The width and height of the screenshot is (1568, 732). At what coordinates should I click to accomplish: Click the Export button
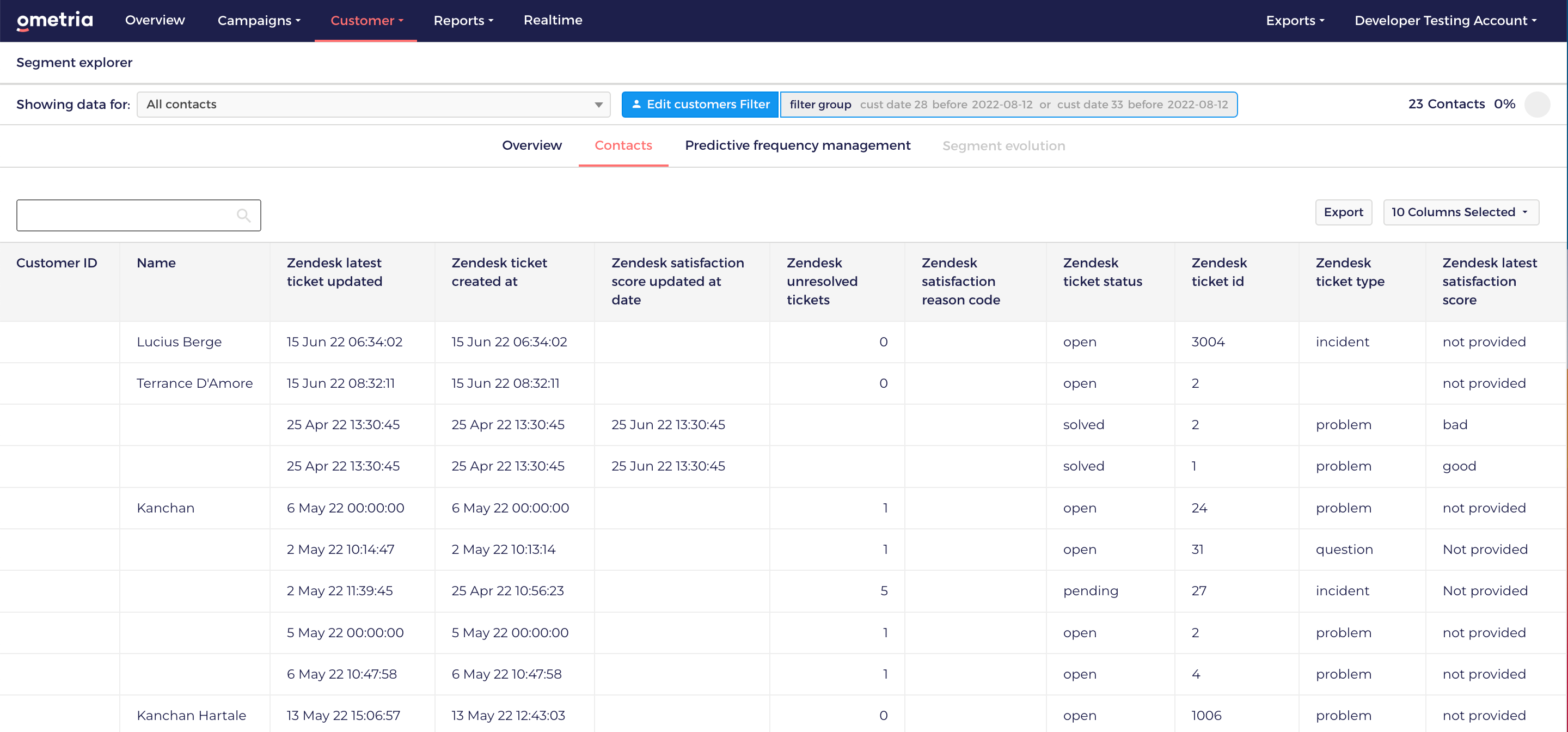1343,212
